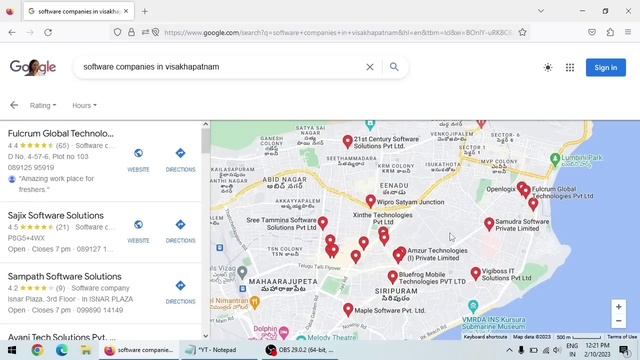Select the 21st Century Software Solutions map pin
The width and height of the screenshot is (640, 360).
point(347,141)
